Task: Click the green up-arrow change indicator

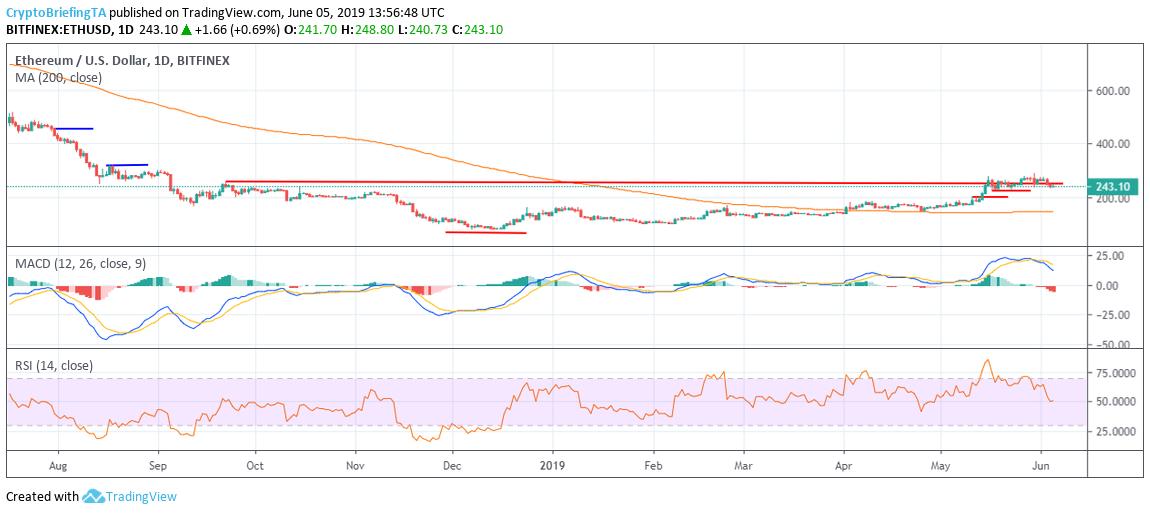Action: pyautogui.click(x=186, y=30)
